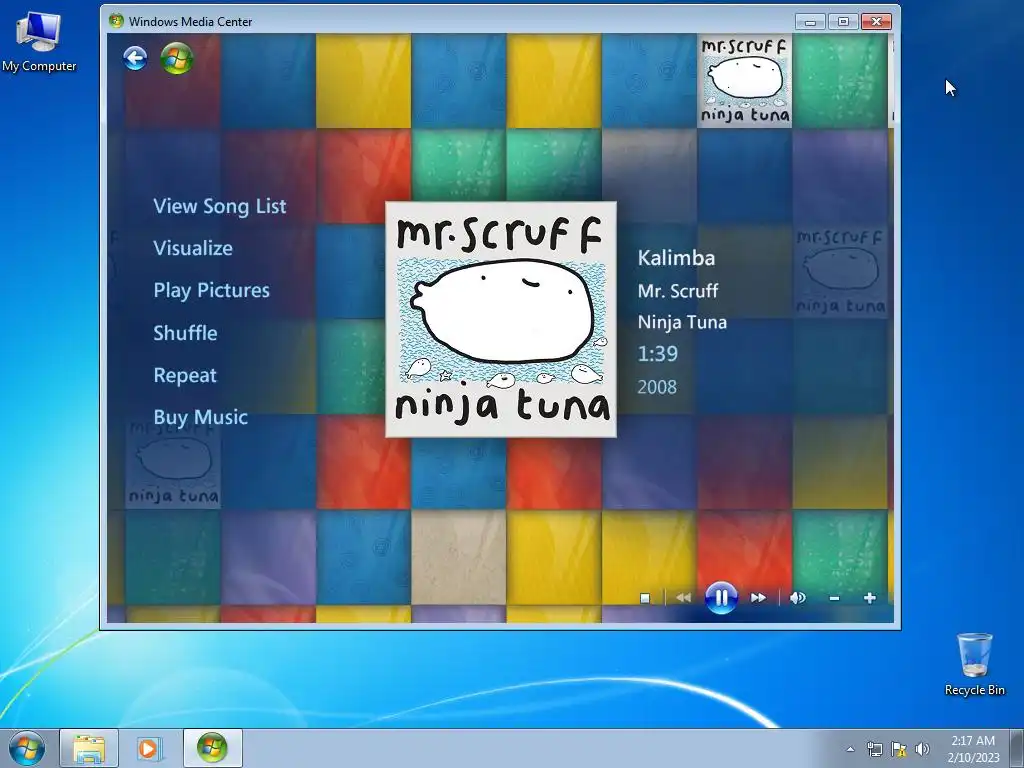The width and height of the screenshot is (1024, 768).
Task: Minimize the Windows Media Center window
Action: (x=810, y=22)
